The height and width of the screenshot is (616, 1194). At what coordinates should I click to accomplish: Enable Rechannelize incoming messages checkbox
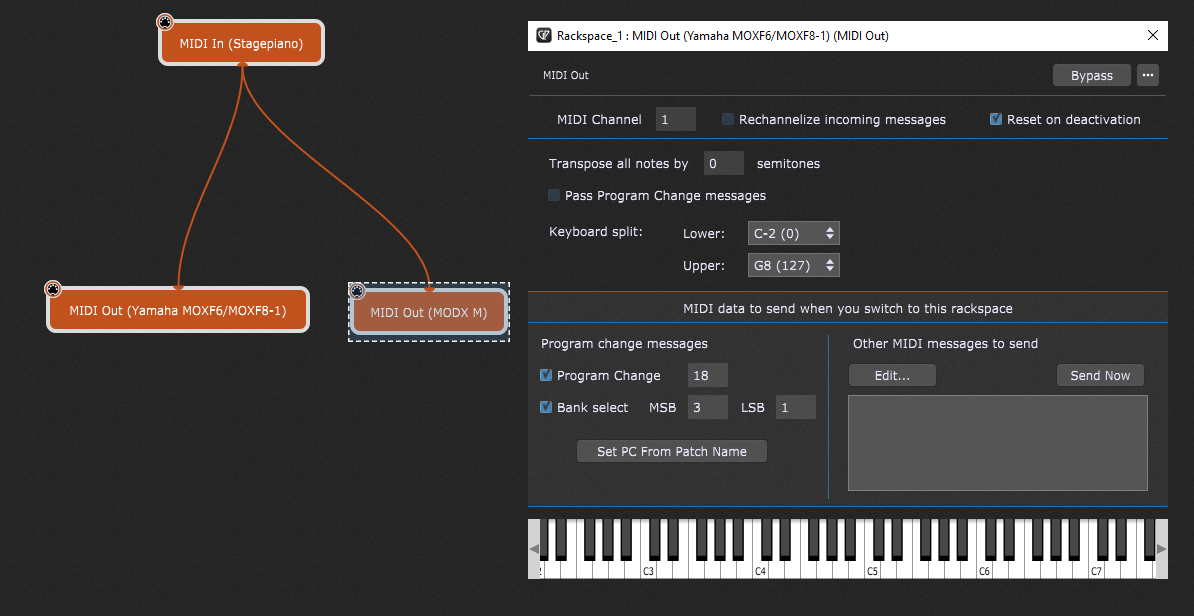[x=728, y=119]
